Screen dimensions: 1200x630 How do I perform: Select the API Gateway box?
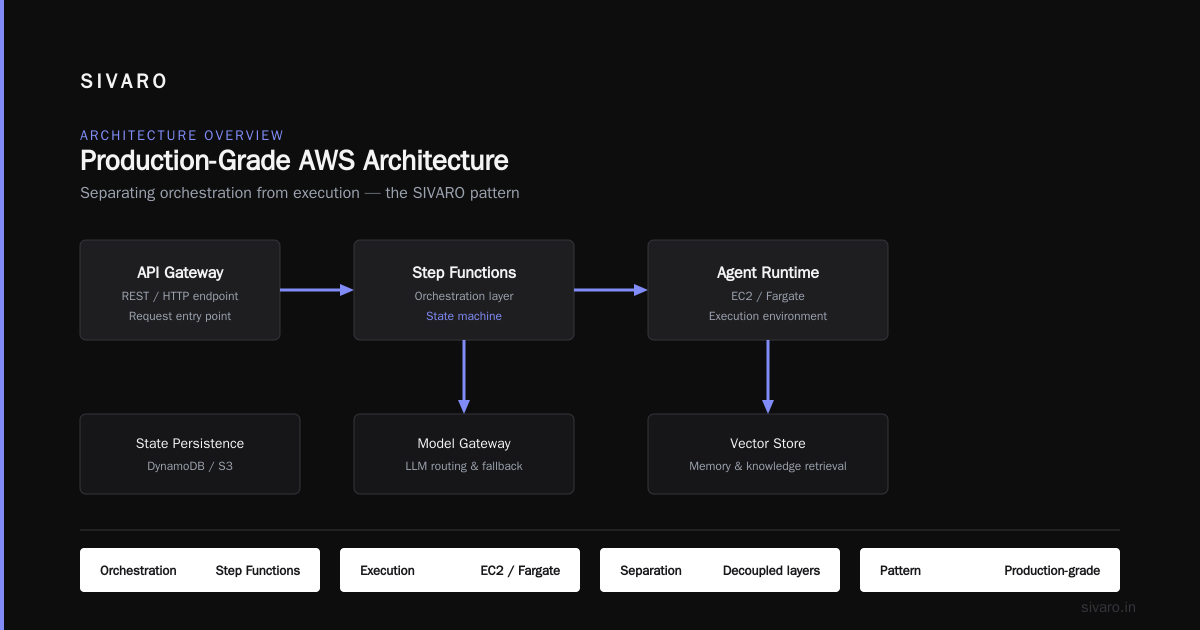pos(180,290)
